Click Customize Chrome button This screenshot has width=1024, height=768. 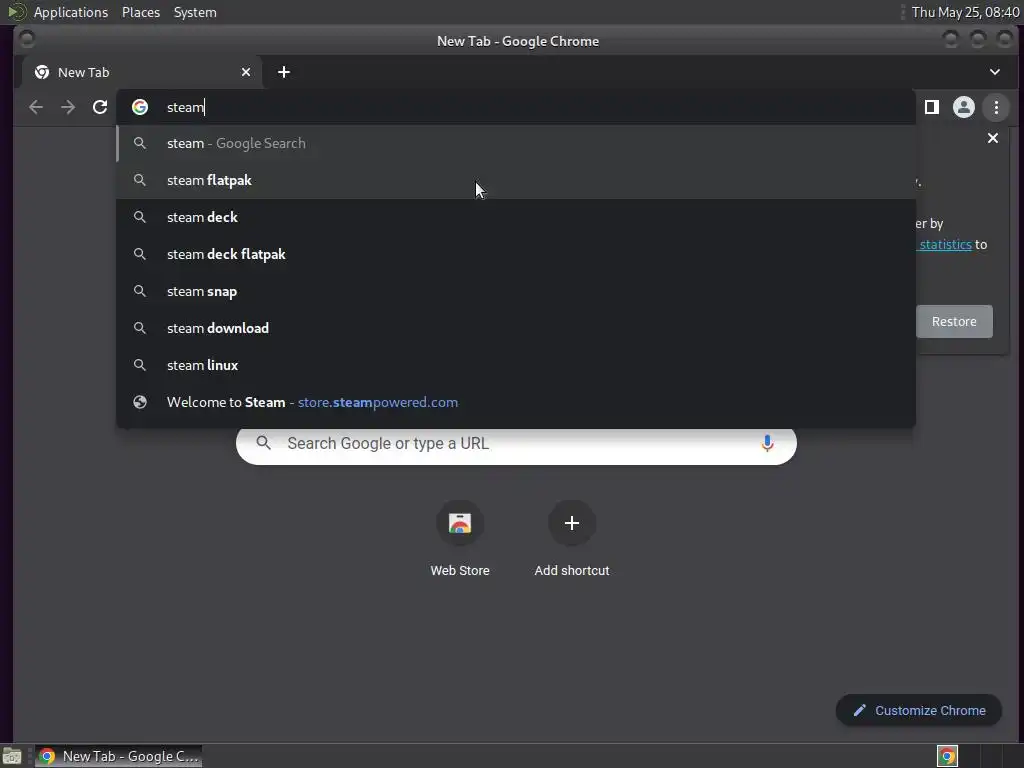[x=919, y=711]
